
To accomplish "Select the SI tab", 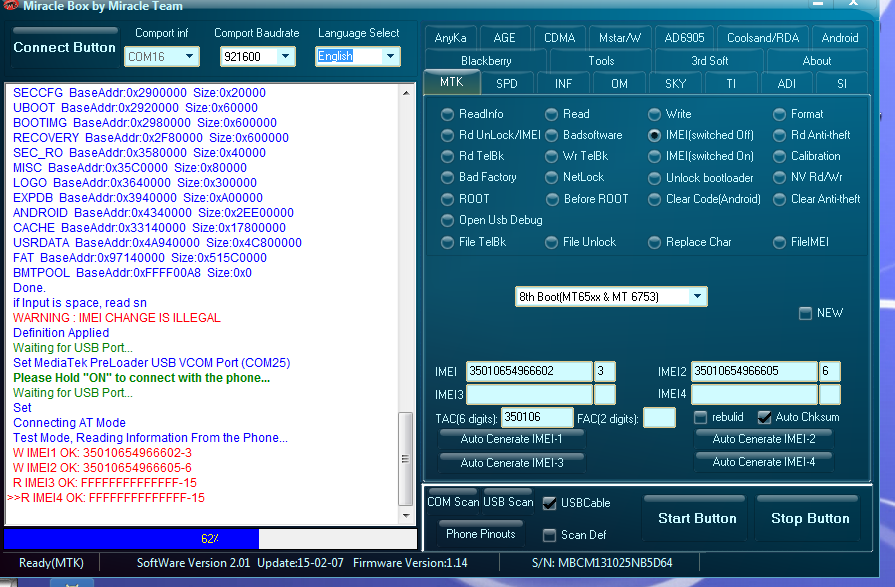I will click(842, 83).
